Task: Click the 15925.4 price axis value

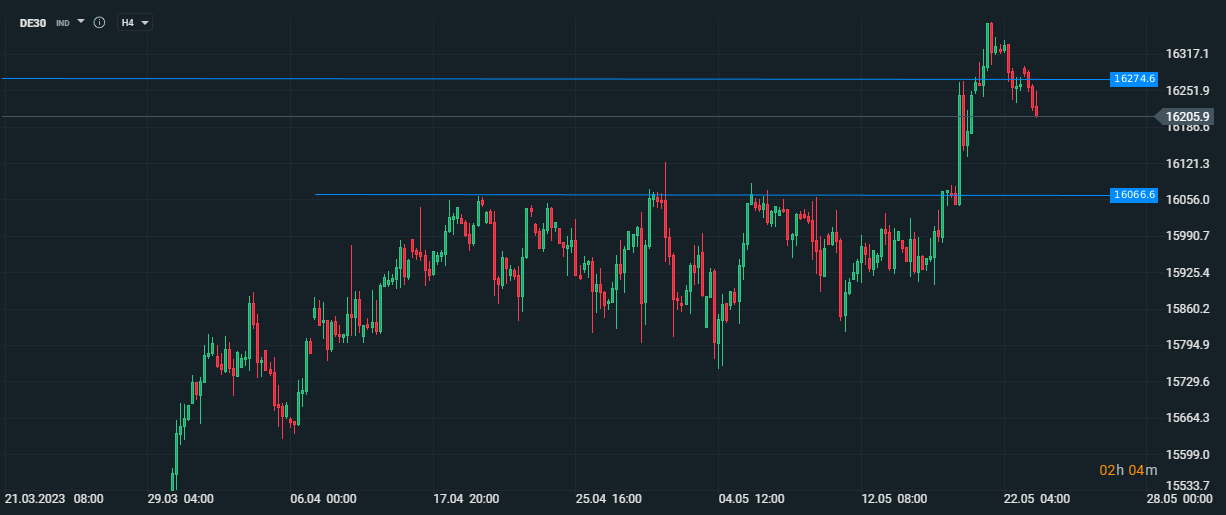Action: point(1188,272)
